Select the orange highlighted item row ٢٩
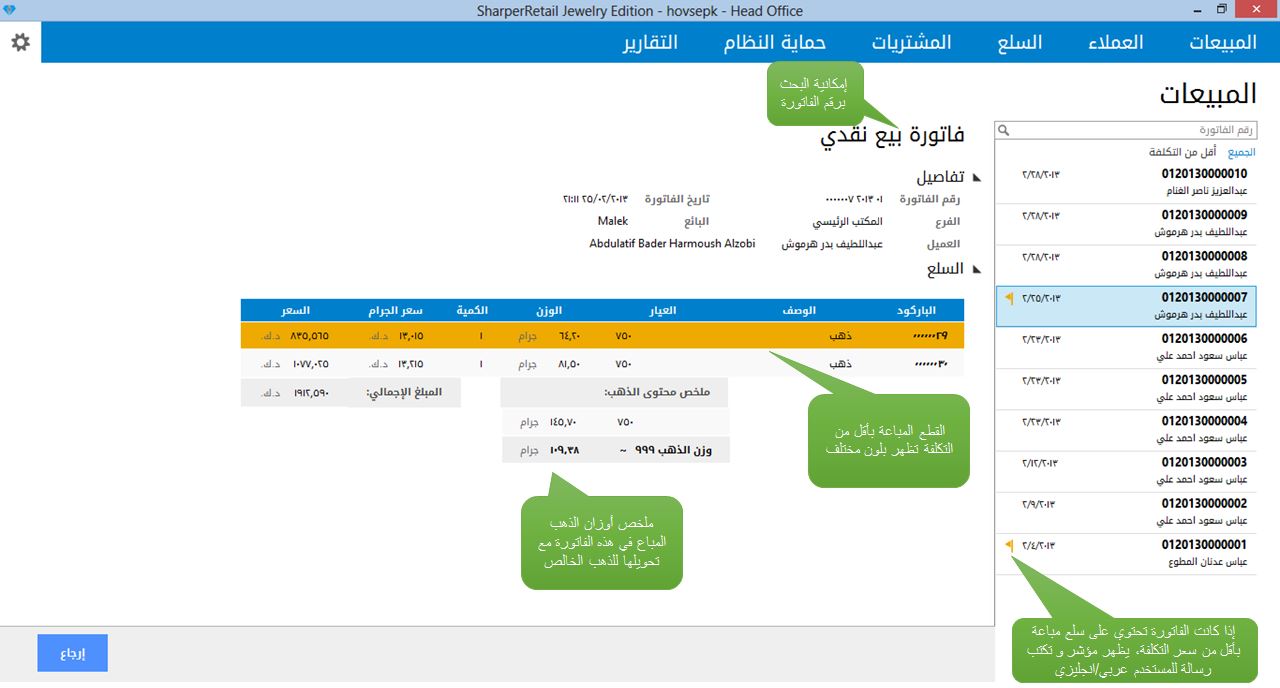 click(x=602, y=336)
